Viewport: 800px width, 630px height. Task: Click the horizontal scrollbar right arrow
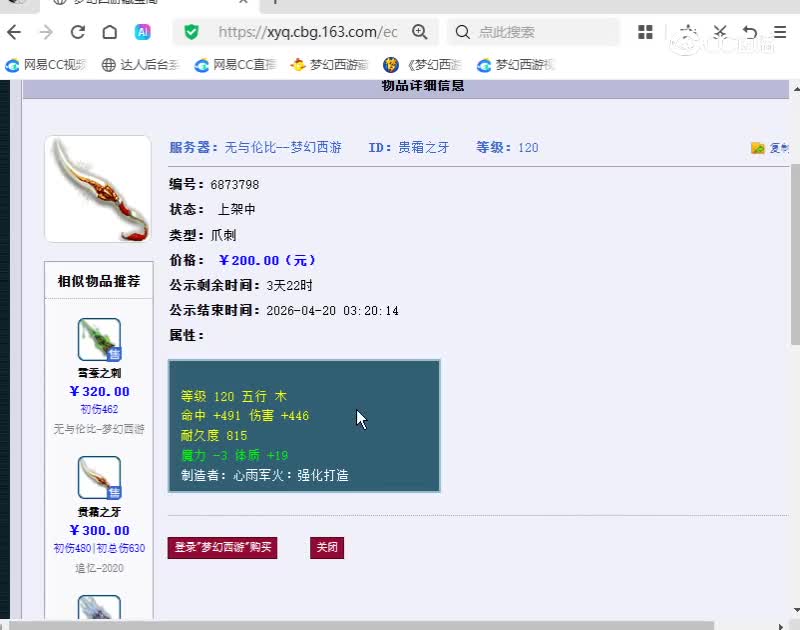pos(780,626)
